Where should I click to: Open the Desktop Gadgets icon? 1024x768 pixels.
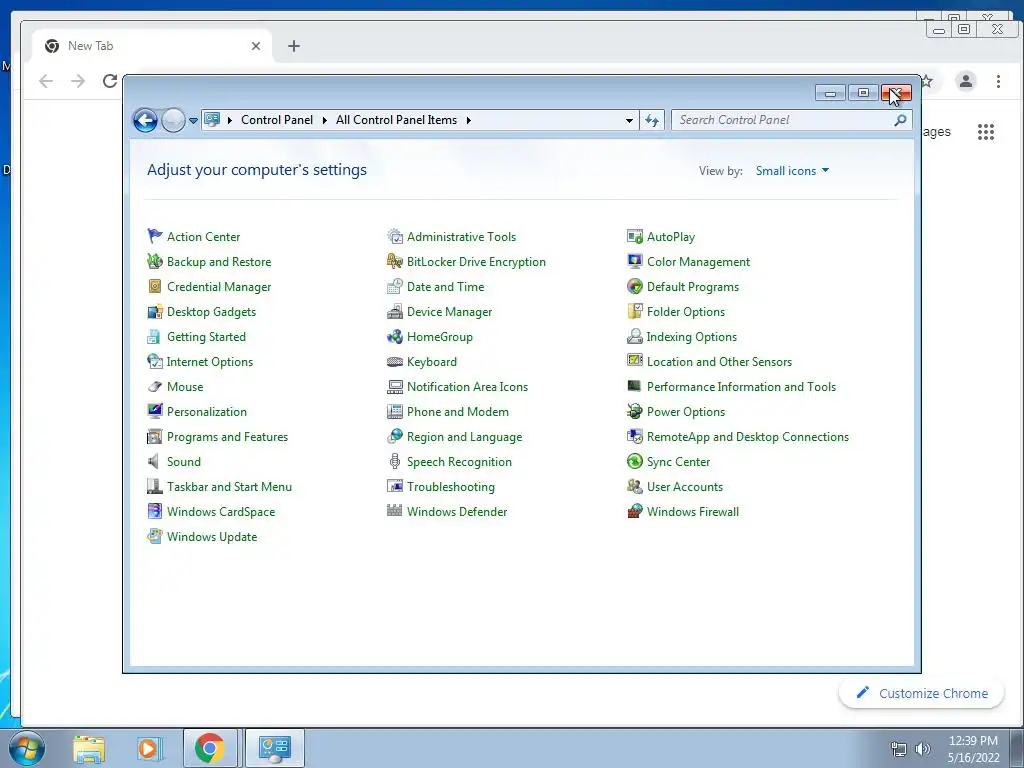coord(155,312)
